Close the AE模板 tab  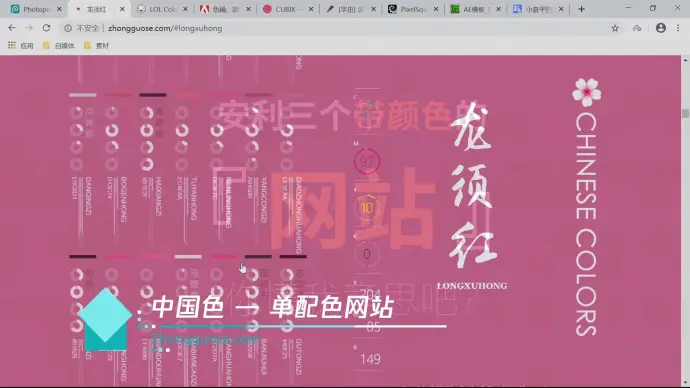click(x=499, y=9)
